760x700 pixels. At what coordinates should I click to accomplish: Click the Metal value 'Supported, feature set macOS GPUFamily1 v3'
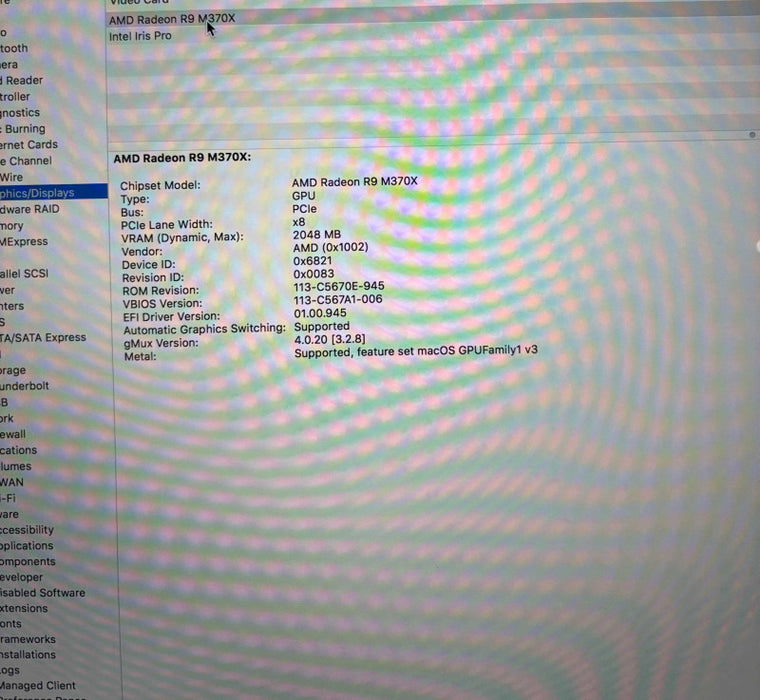tap(416, 351)
